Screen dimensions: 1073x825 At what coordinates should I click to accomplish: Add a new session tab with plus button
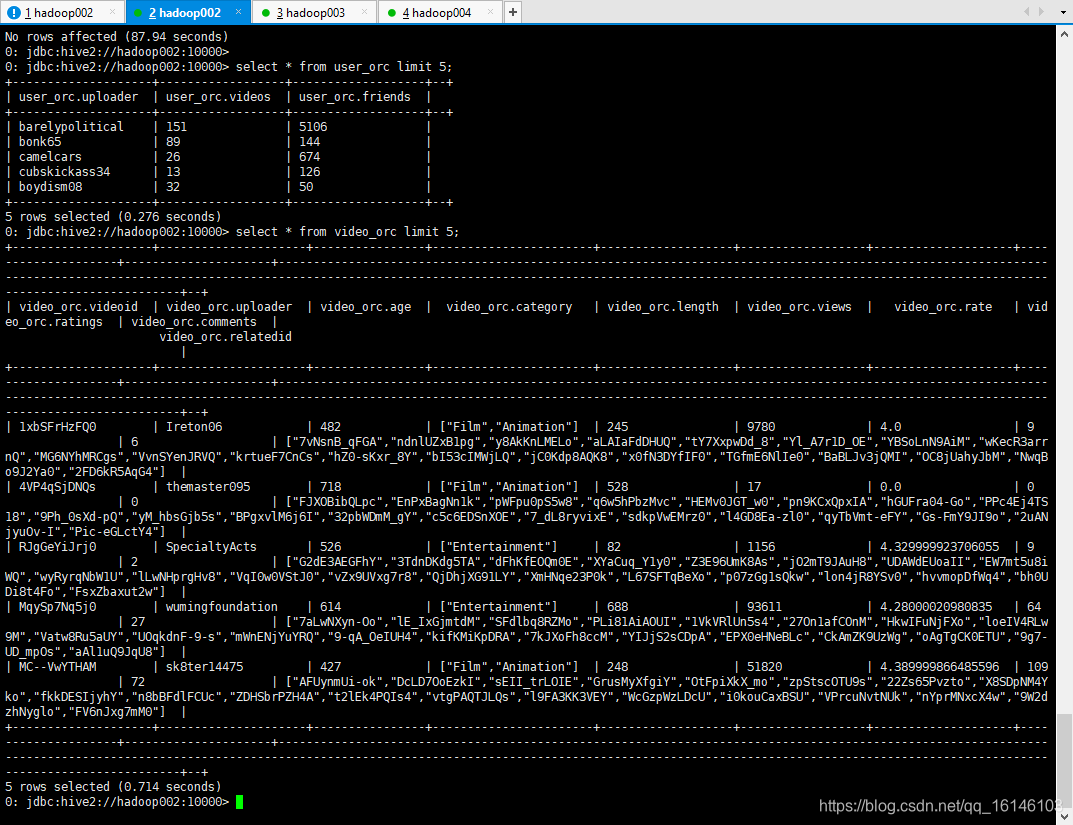(x=513, y=12)
